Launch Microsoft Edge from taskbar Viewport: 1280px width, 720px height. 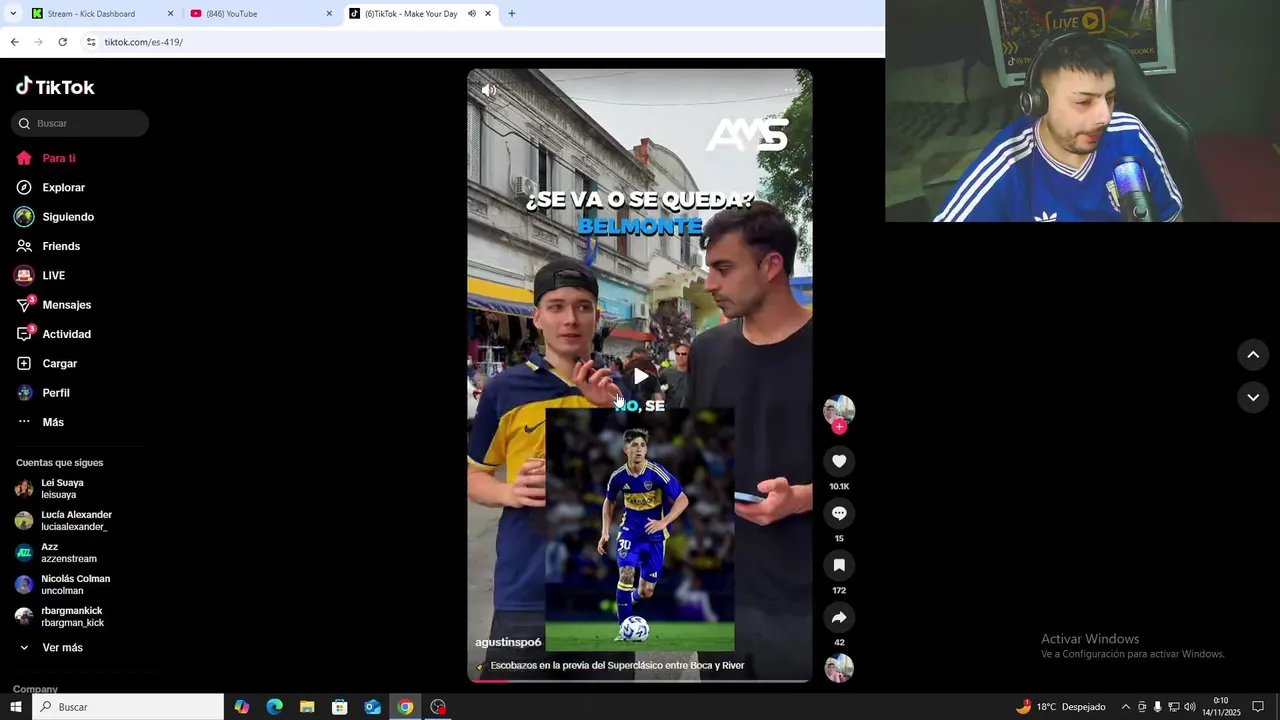tap(275, 707)
